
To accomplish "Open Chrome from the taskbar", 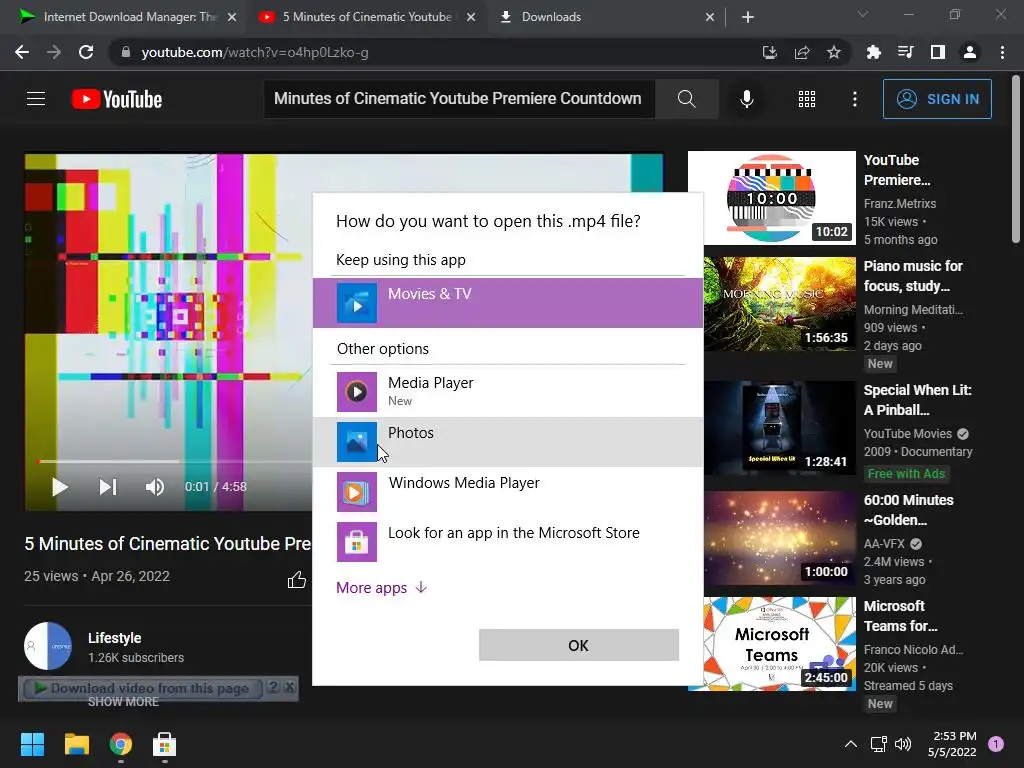I will [x=121, y=744].
